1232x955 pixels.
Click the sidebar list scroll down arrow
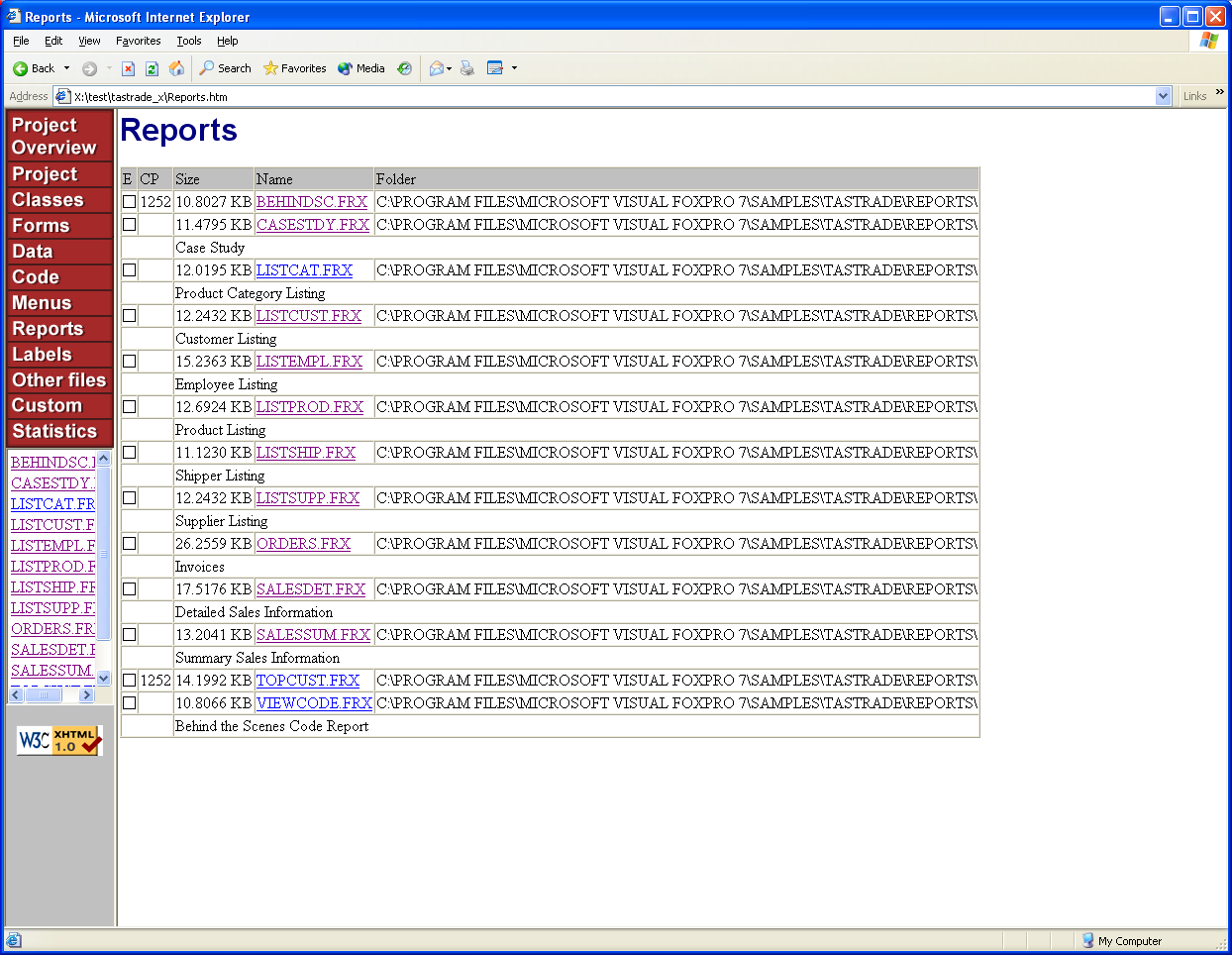pos(104,679)
